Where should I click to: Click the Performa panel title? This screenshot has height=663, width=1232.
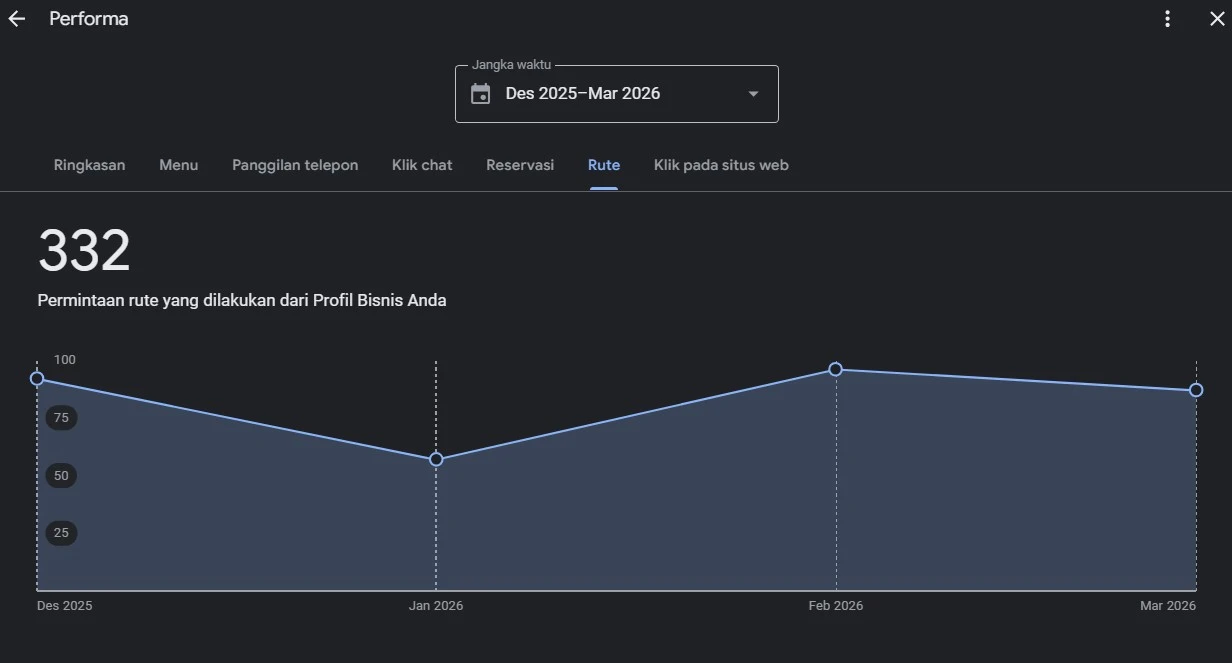tap(89, 19)
